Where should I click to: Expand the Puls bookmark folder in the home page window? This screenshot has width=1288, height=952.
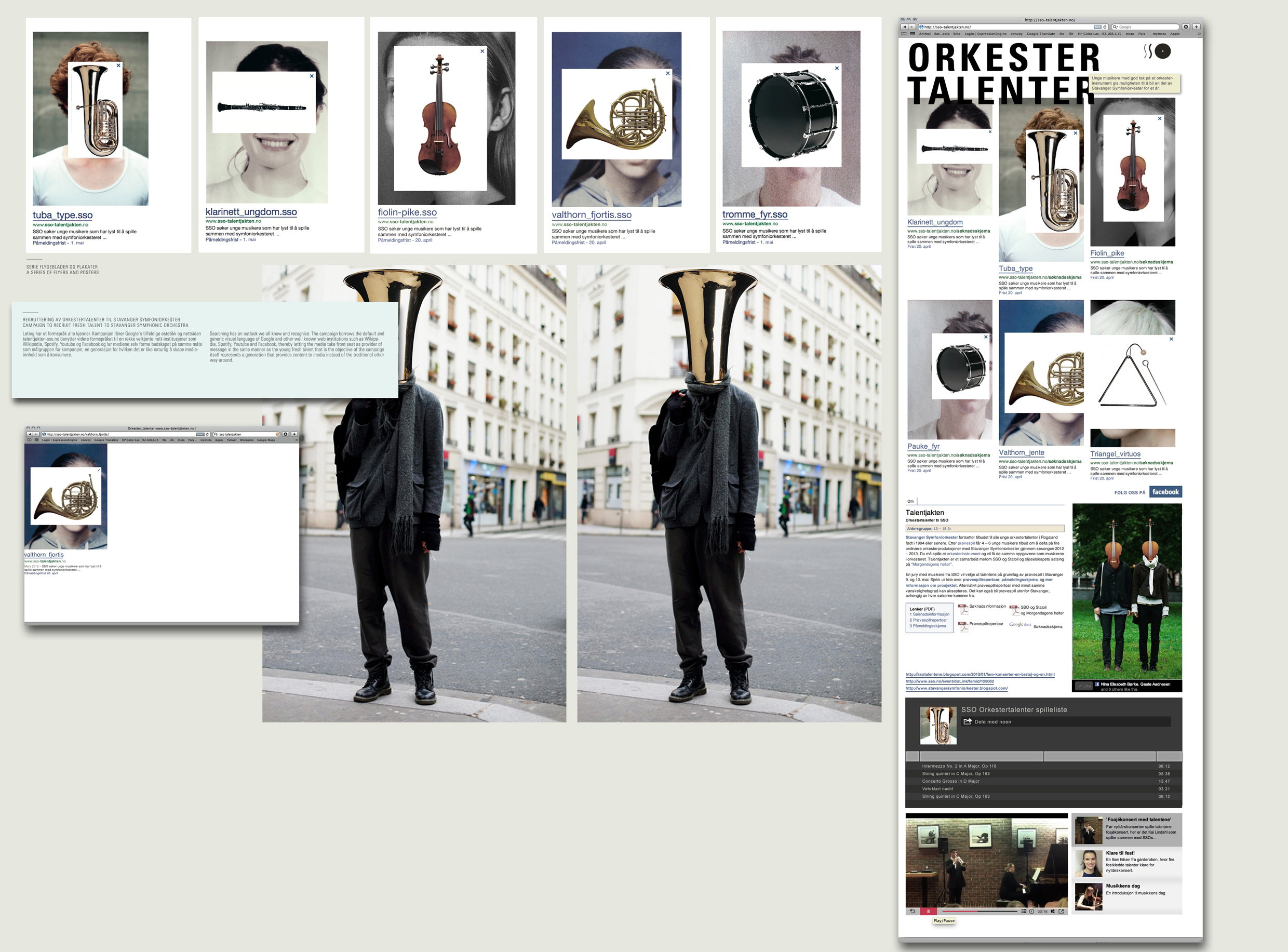[x=1143, y=34]
